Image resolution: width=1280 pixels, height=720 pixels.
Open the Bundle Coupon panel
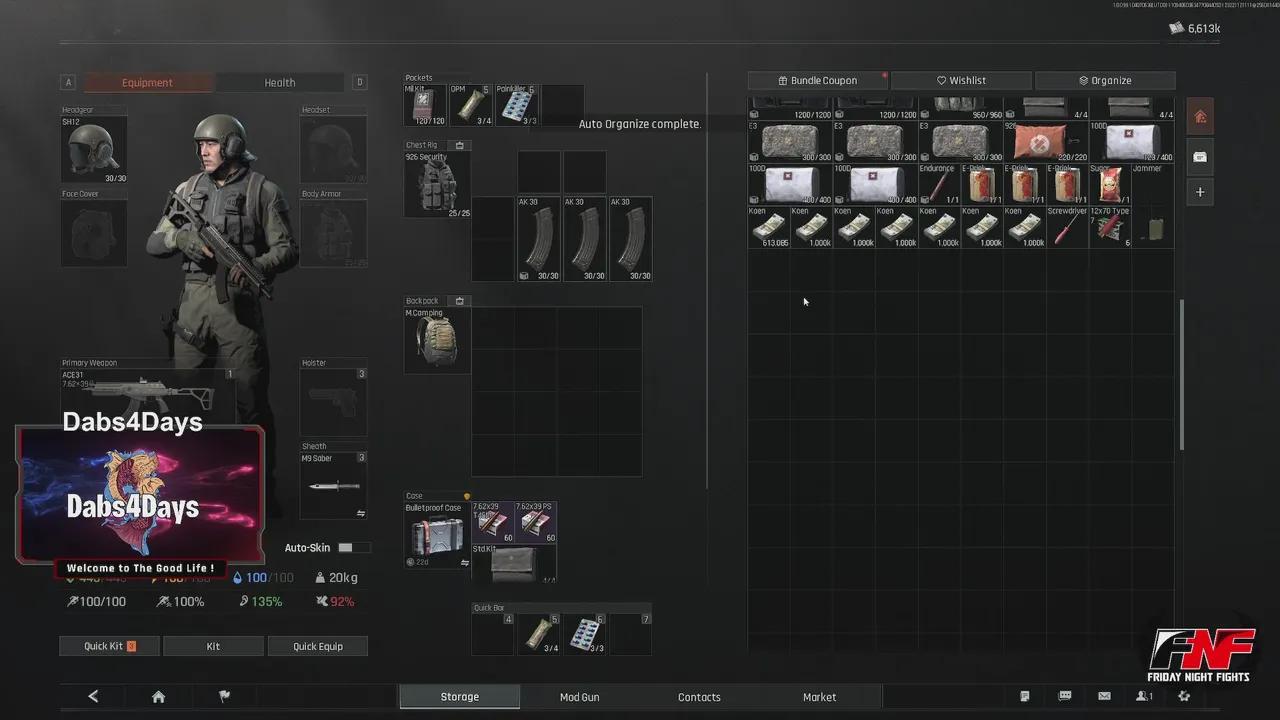click(818, 81)
